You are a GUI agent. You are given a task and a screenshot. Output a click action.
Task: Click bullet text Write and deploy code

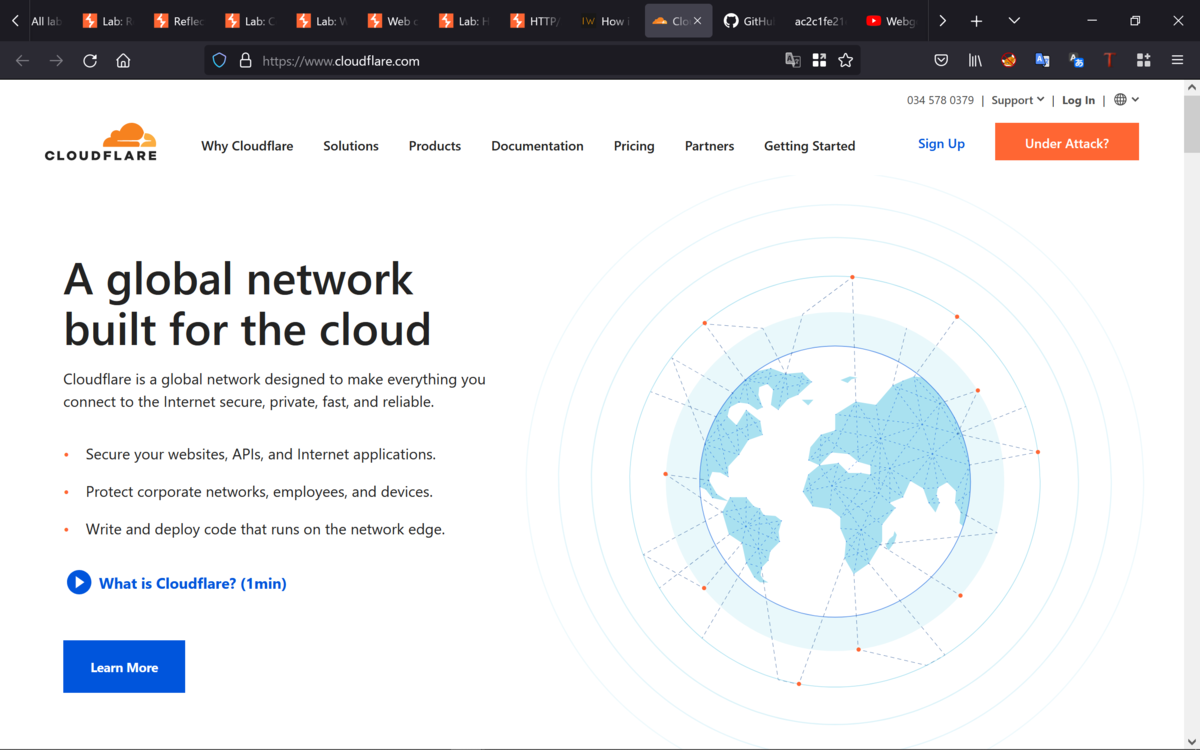click(265, 529)
